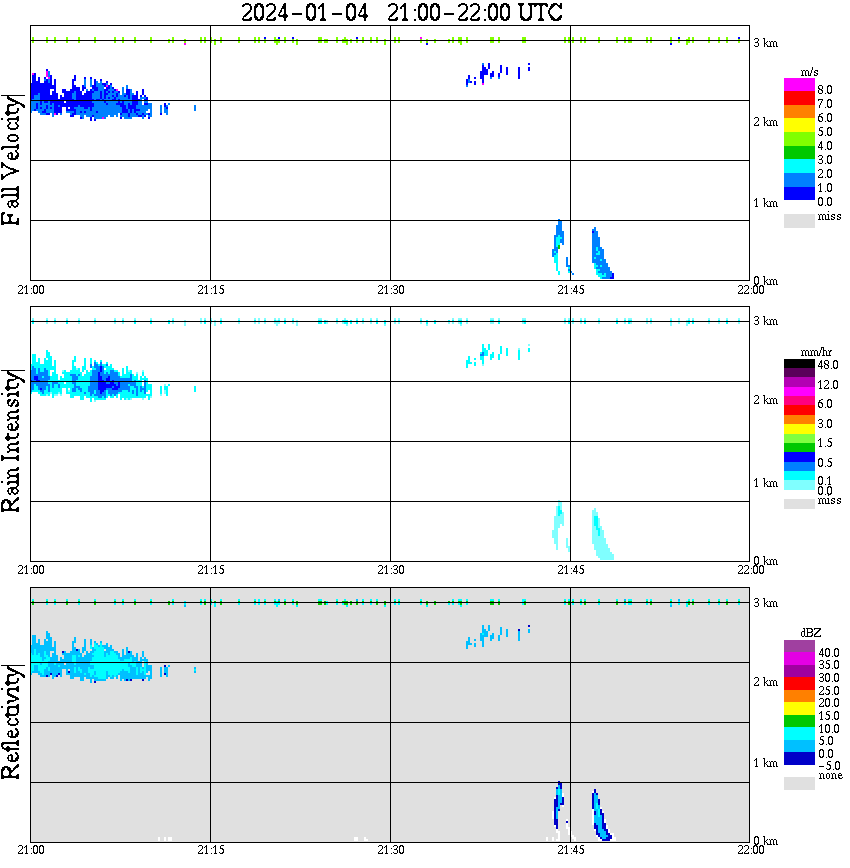
Task: Select the red swatch in the mm/hr legend
Action: [799, 410]
